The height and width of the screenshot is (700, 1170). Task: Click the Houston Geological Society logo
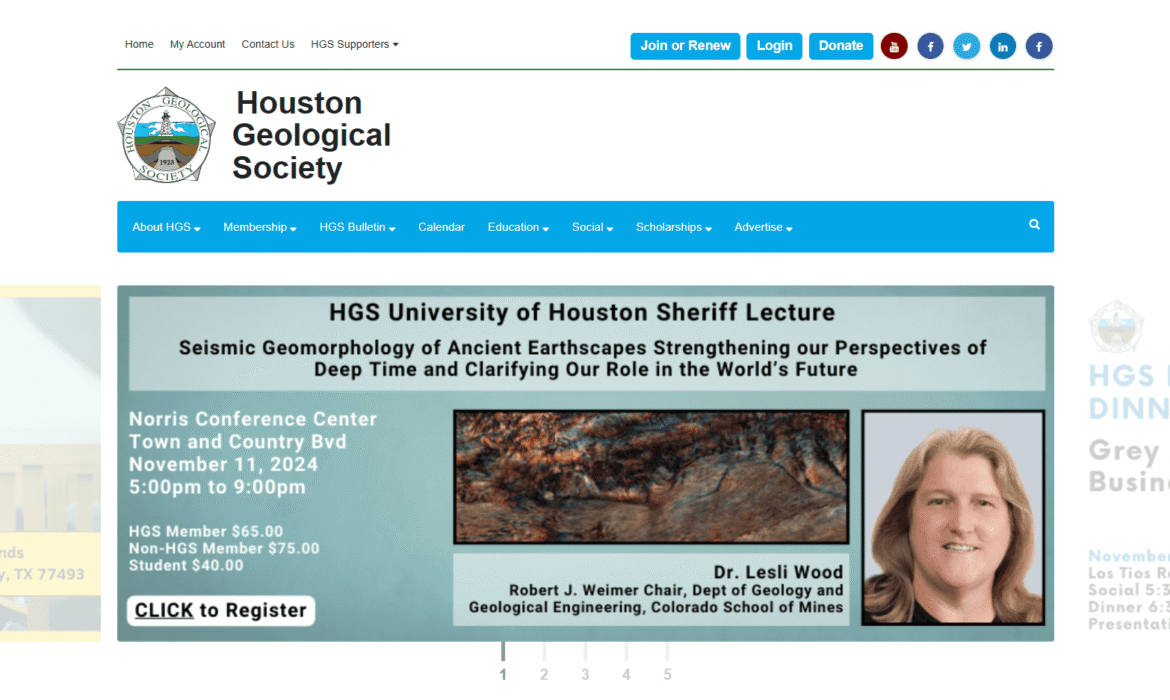[x=166, y=133]
